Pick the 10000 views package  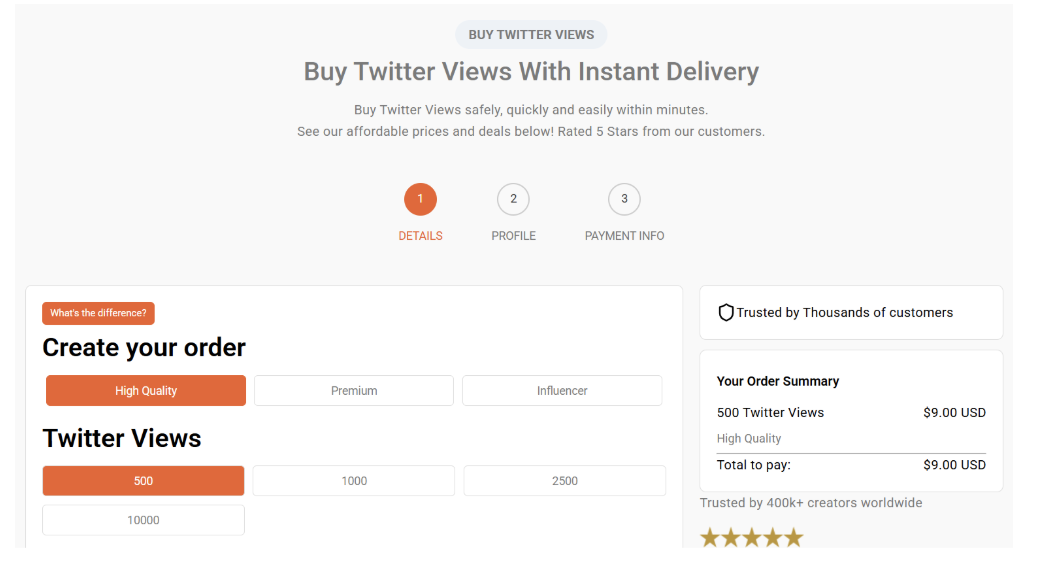(x=143, y=520)
